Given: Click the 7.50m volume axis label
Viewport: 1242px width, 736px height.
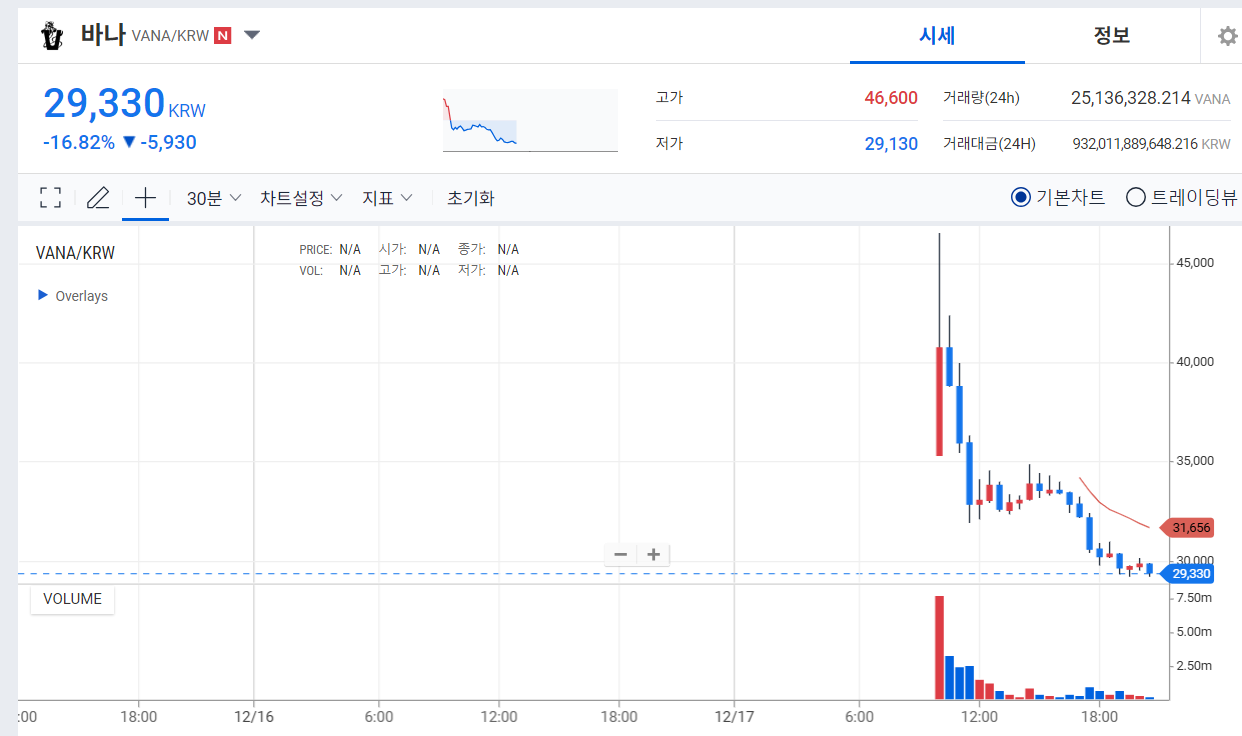Looking at the screenshot, I should [x=1194, y=597].
